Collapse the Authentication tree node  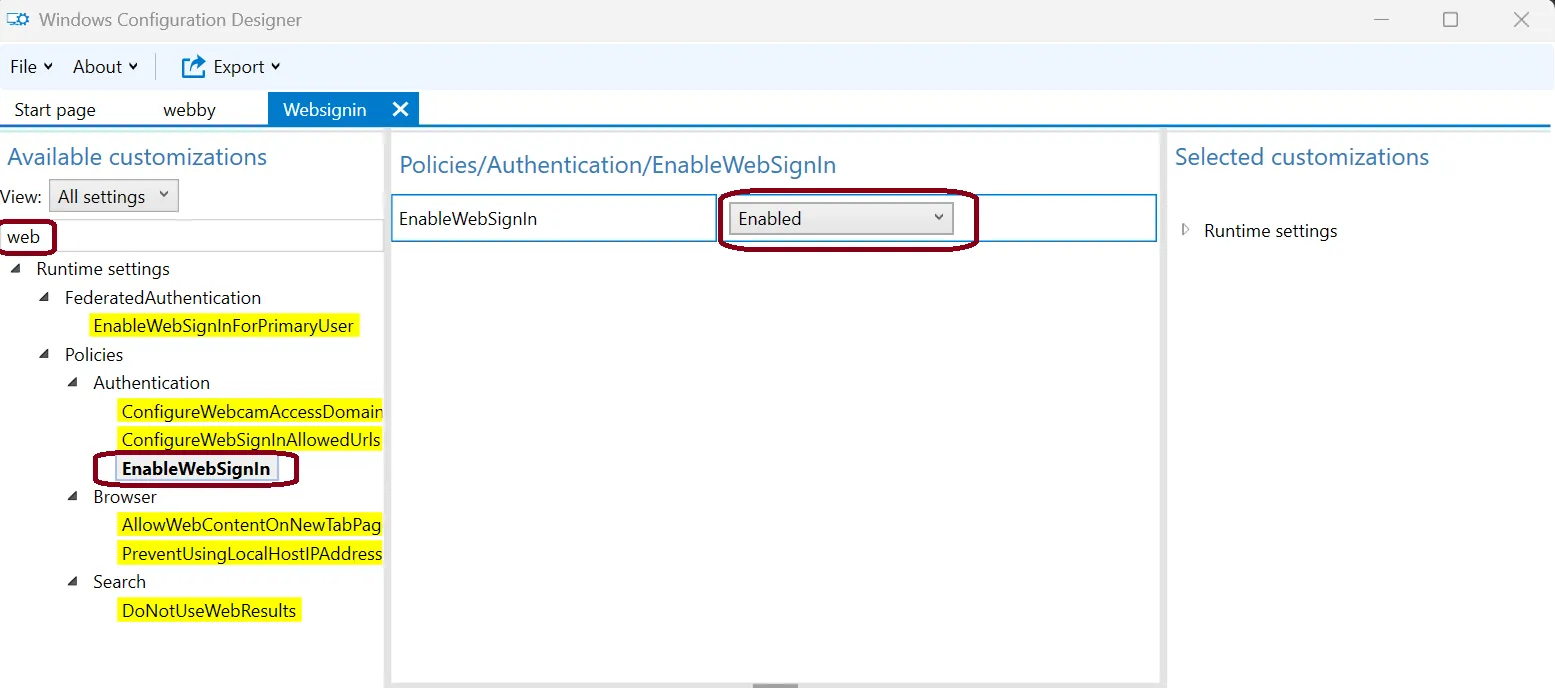72,383
